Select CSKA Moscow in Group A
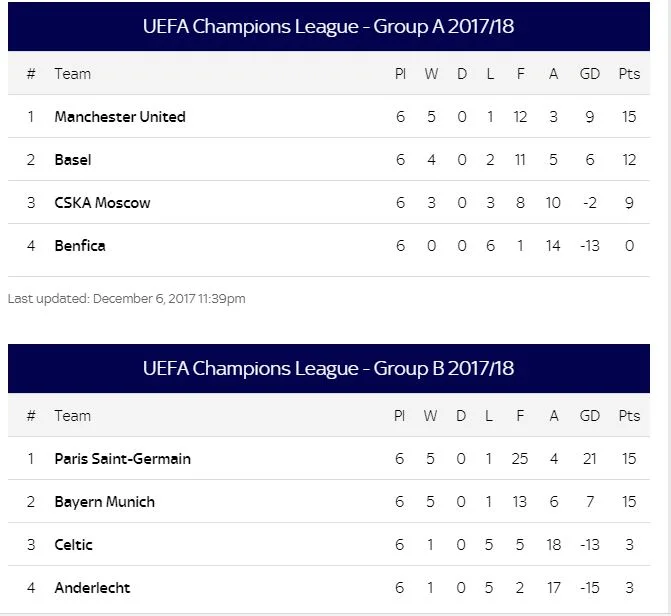The height and width of the screenshot is (616, 671). 102,203
